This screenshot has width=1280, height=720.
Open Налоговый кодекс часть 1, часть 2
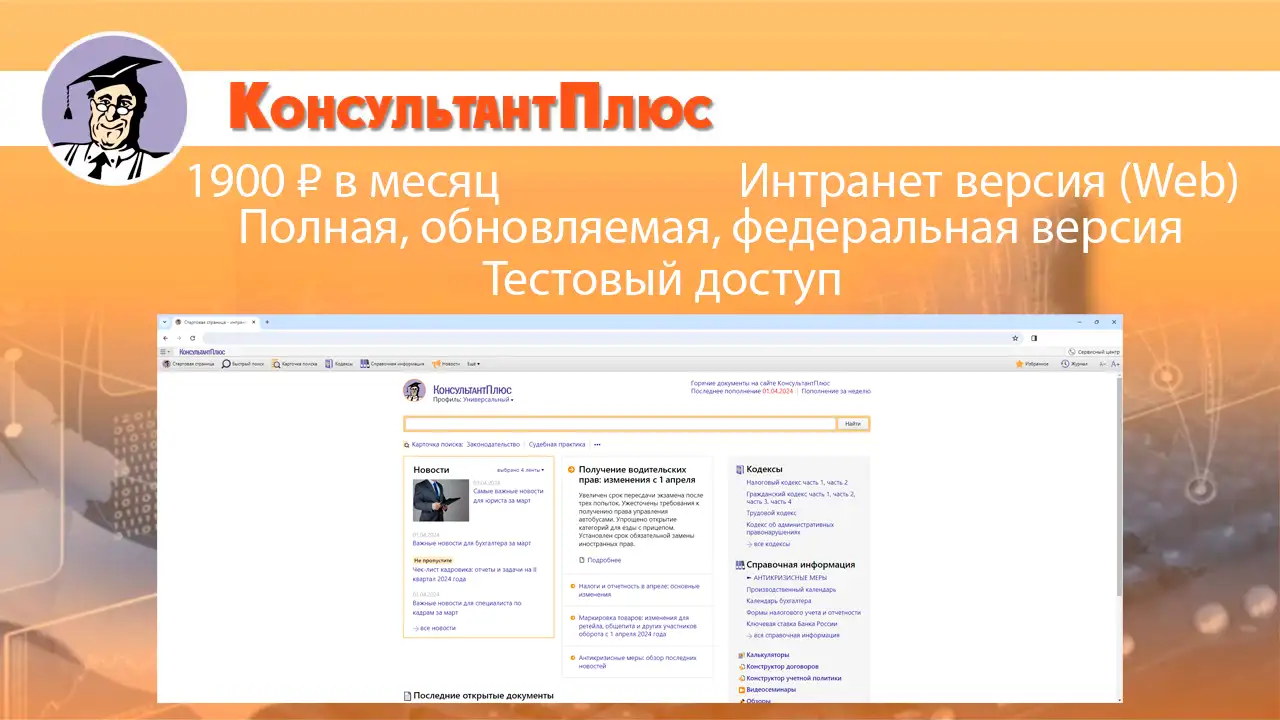(797, 482)
